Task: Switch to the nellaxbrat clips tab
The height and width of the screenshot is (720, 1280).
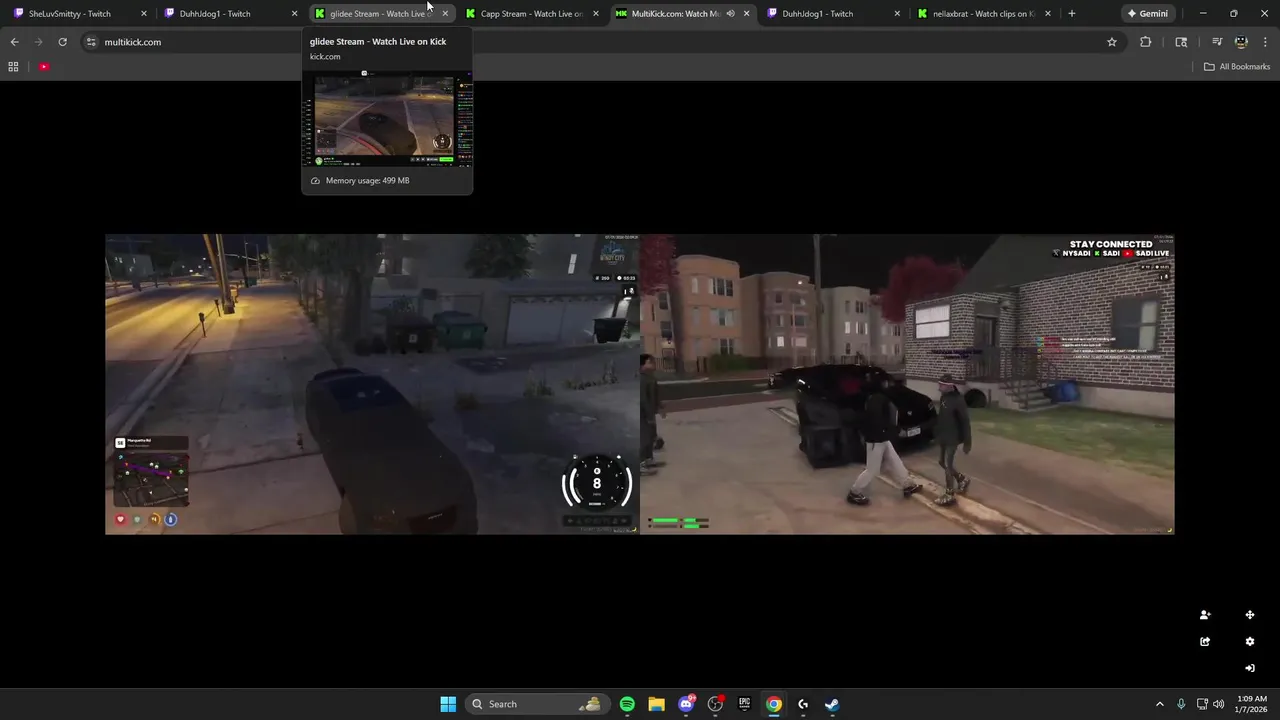Action: point(982,14)
